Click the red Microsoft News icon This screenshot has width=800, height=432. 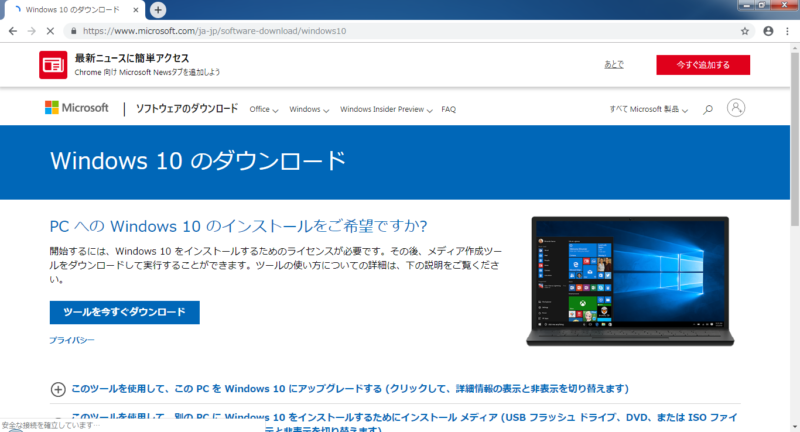tap(53, 65)
